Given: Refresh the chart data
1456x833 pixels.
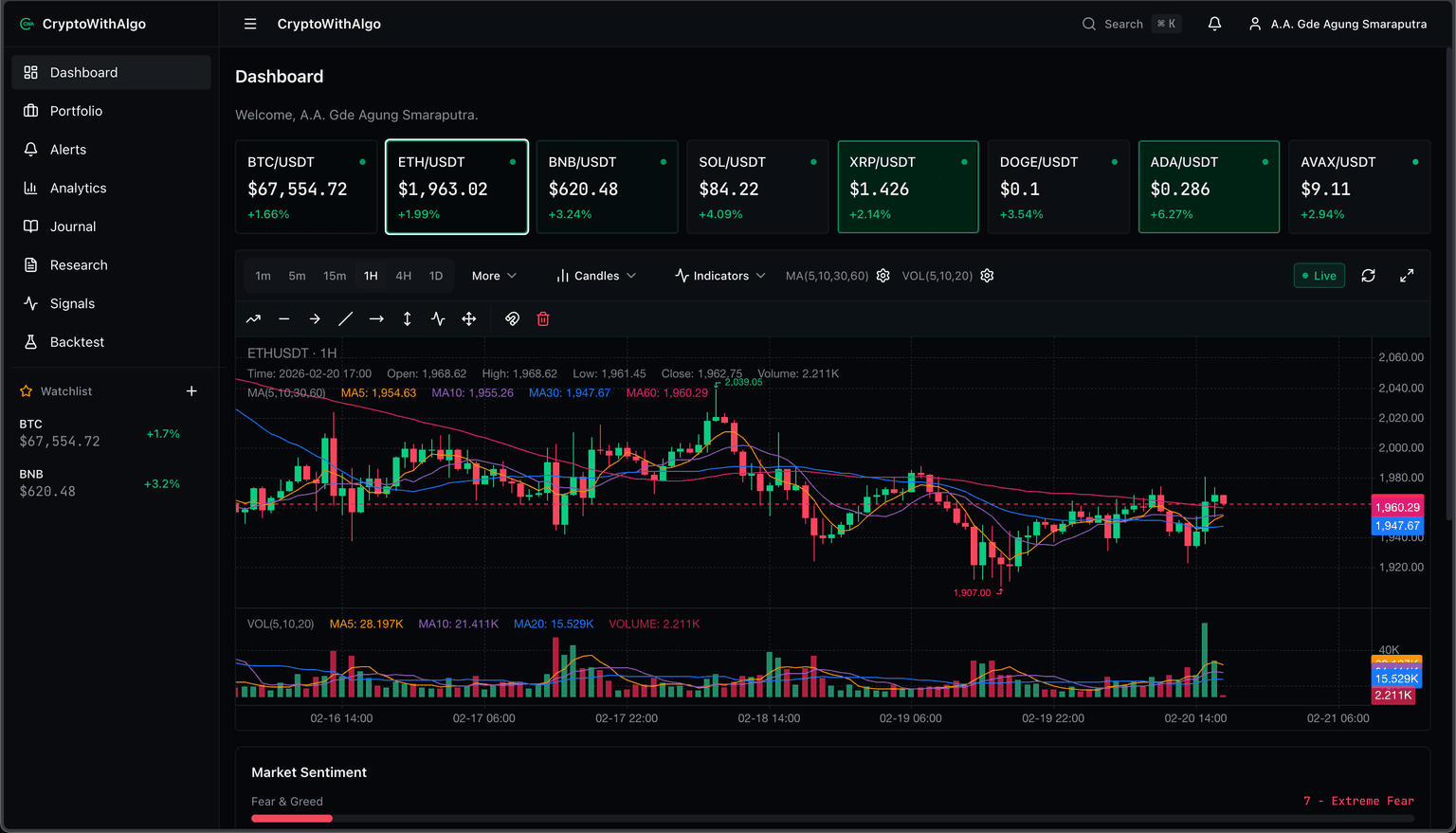Looking at the screenshot, I should [x=1369, y=275].
